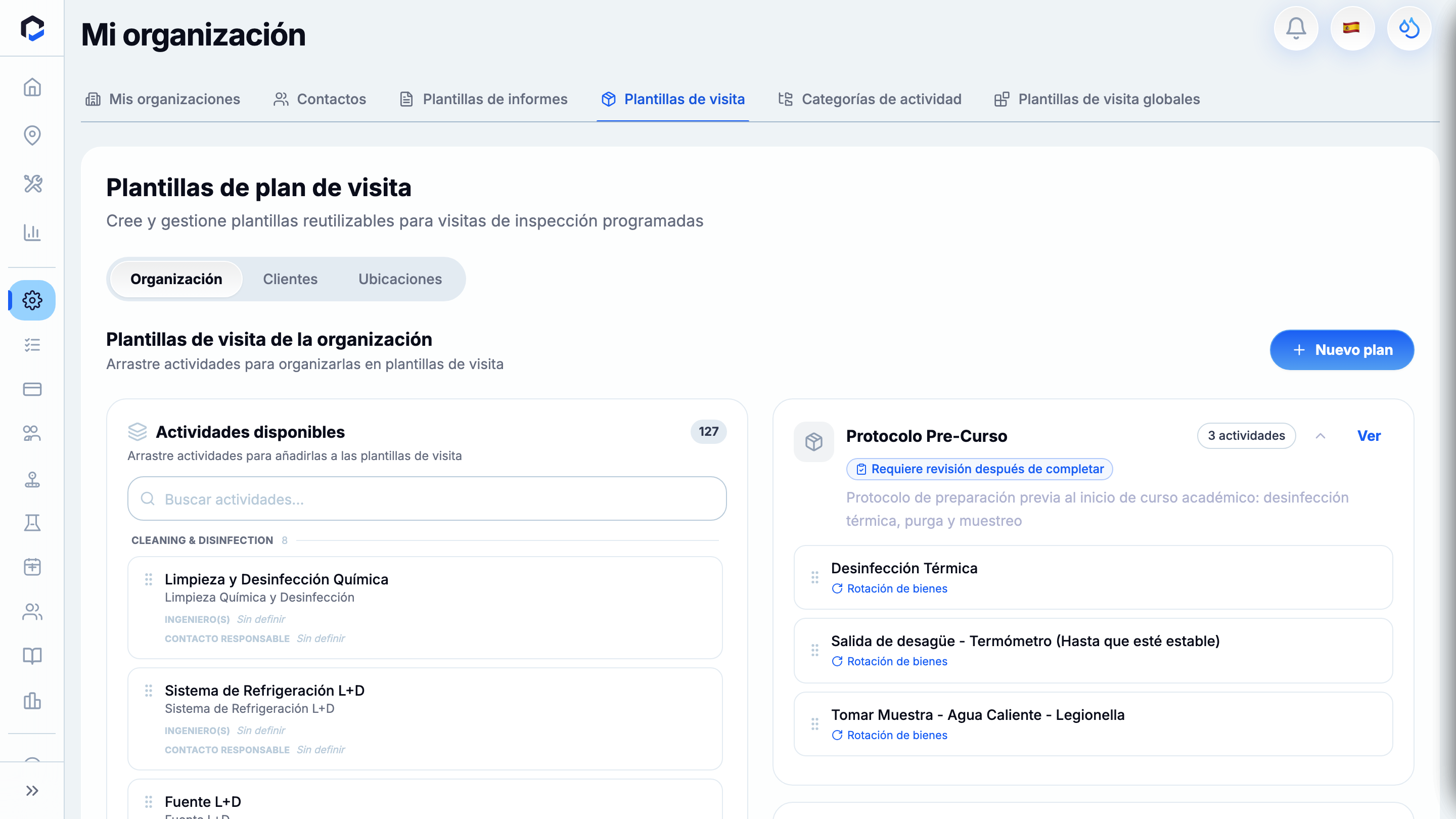Select the settings gear icon in sidebar
1456x819 pixels.
[32, 300]
